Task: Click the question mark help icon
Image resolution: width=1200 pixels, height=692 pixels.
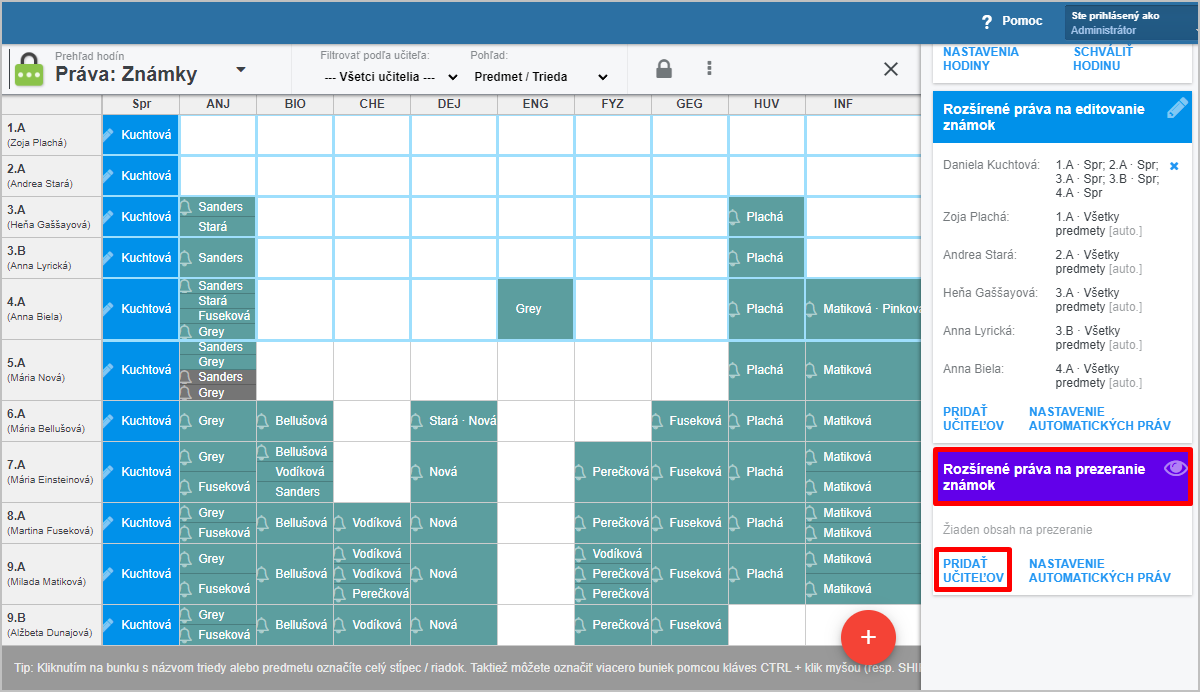Action: point(986,21)
